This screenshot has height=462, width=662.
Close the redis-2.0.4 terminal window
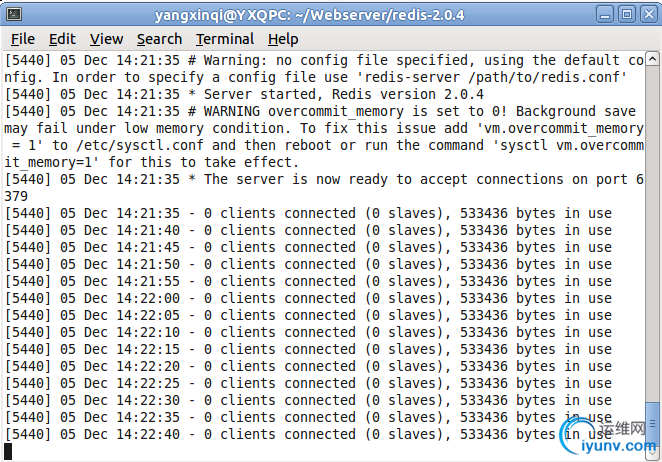[648, 15]
